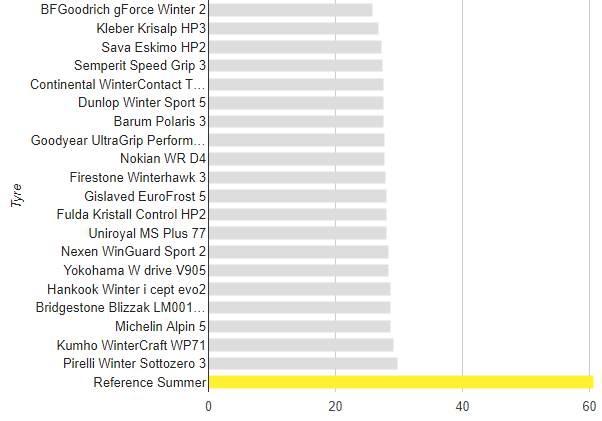
Task: Click the Tyre axis title
Action: [x=17, y=191]
